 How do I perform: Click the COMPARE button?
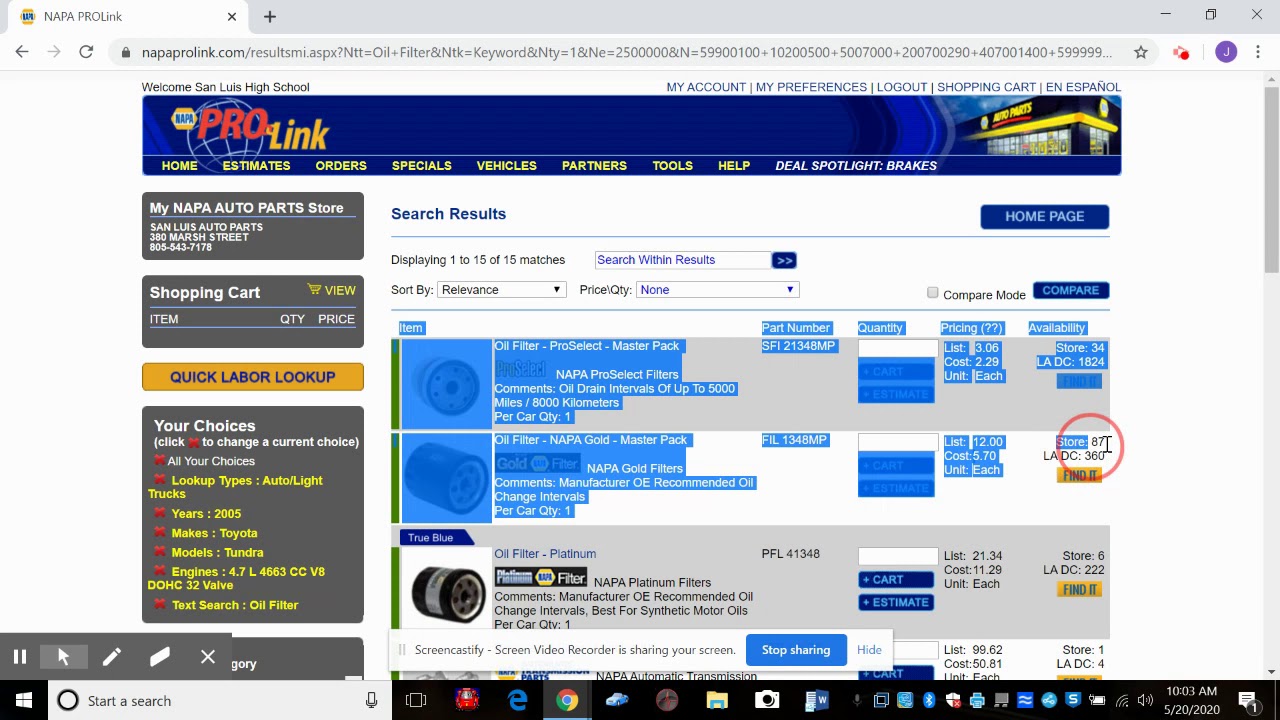(x=1070, y=290)
